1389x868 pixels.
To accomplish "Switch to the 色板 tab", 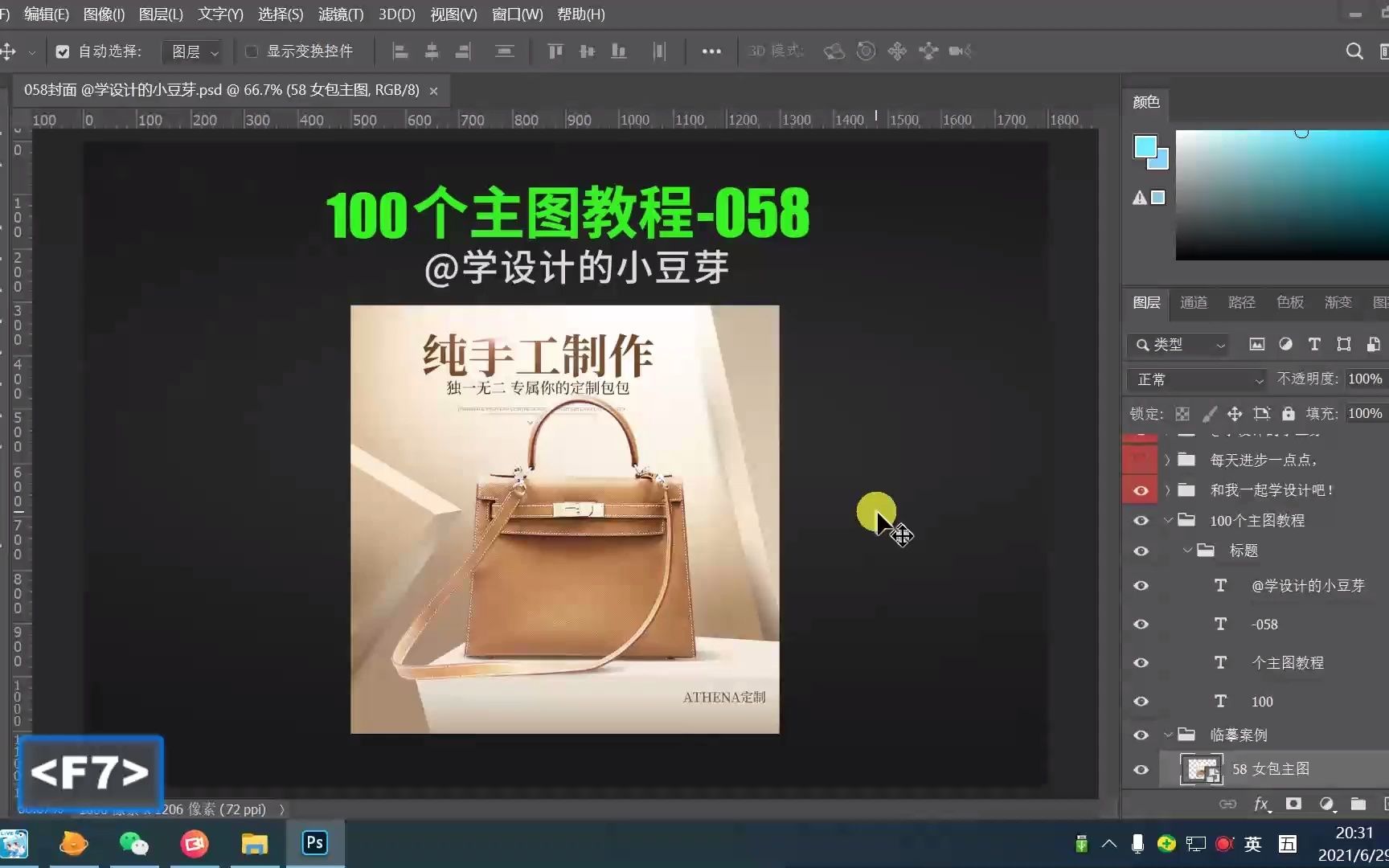I will pos(1290,302).
